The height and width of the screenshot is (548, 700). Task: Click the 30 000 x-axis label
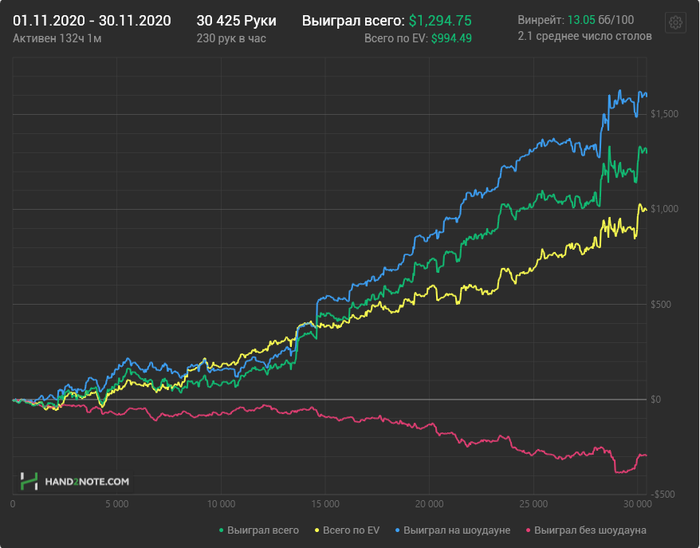click(638, 504)
